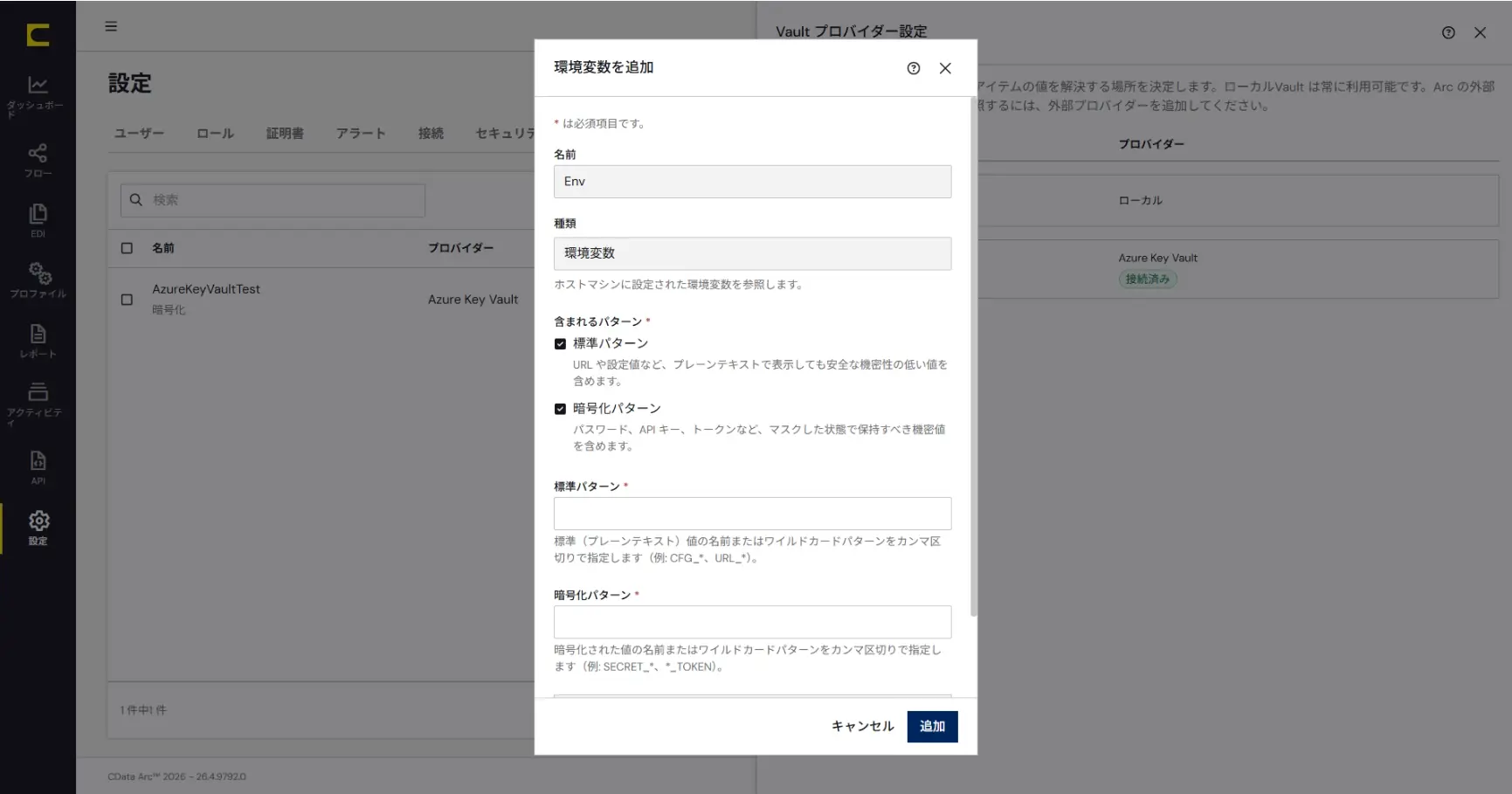Focus the 標準パターン text input
The height and width of the screenshot is (794, 1512).
[752, 514]
